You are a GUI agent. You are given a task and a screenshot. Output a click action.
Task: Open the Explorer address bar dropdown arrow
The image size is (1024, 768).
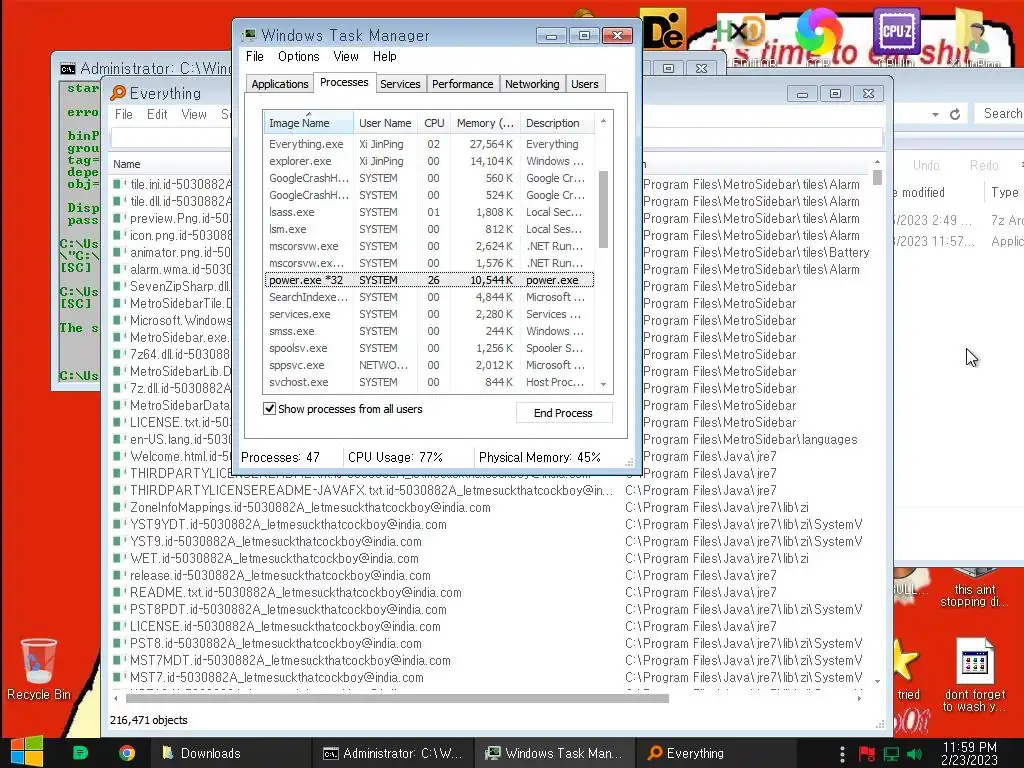tap(935, 114)
